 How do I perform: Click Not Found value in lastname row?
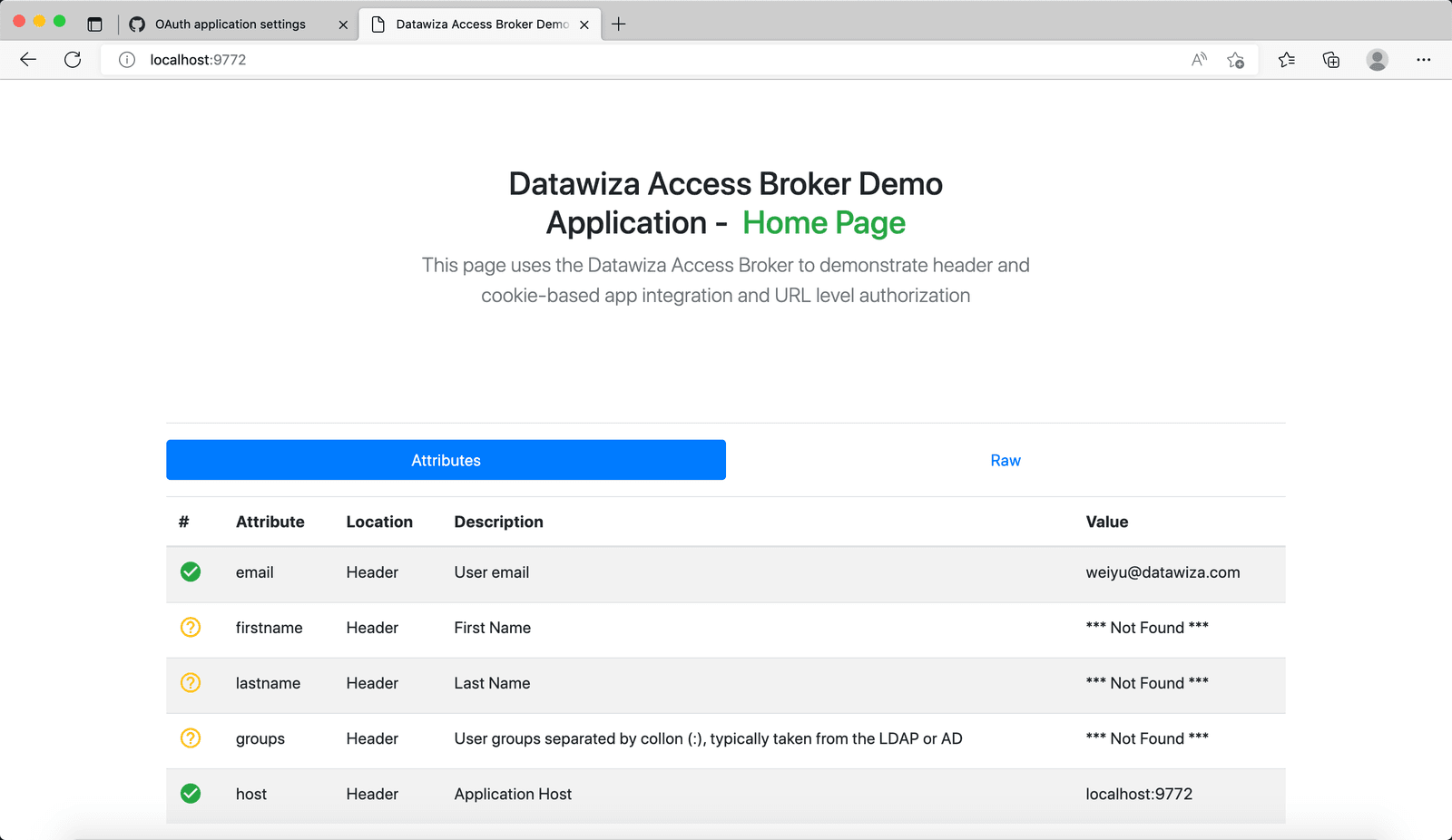1147,683
